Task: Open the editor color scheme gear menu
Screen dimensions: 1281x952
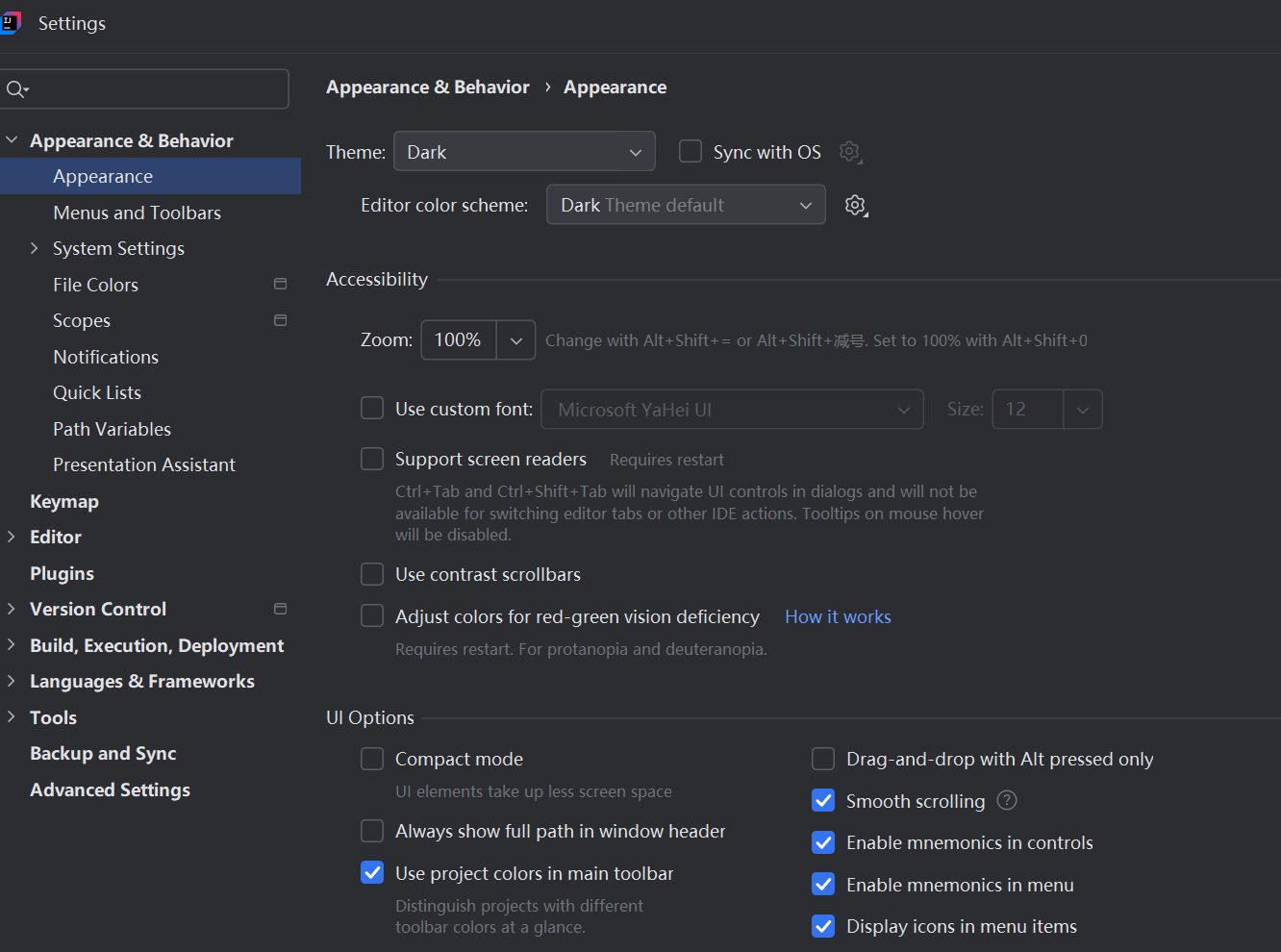Action: pos(856,206)
